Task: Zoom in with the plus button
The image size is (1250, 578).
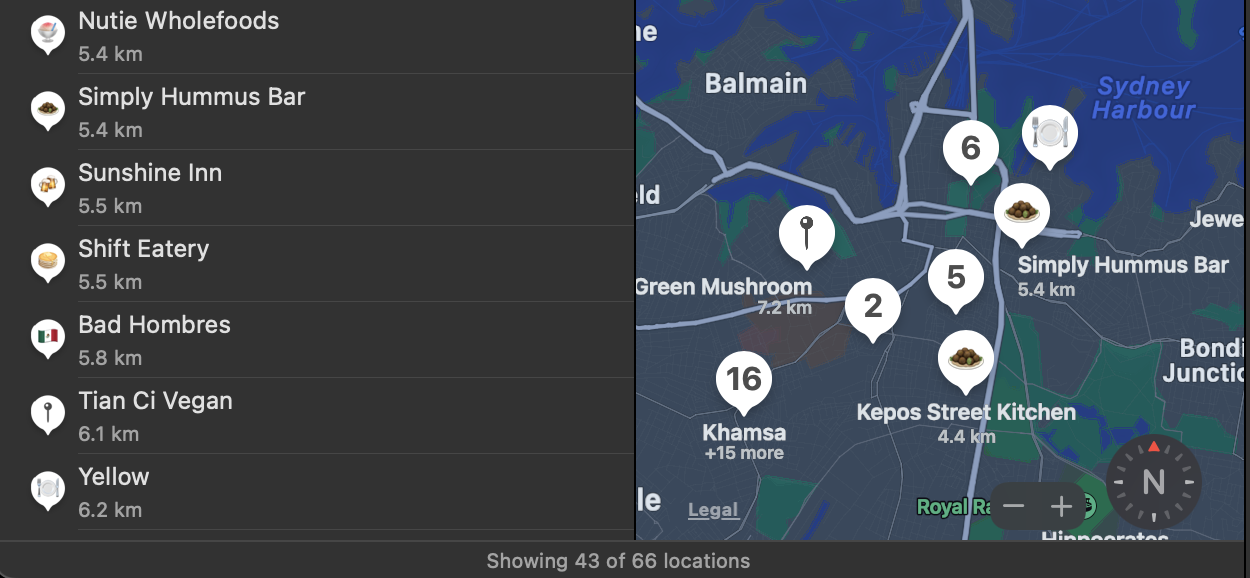Action: click(x=1061, y=506)
